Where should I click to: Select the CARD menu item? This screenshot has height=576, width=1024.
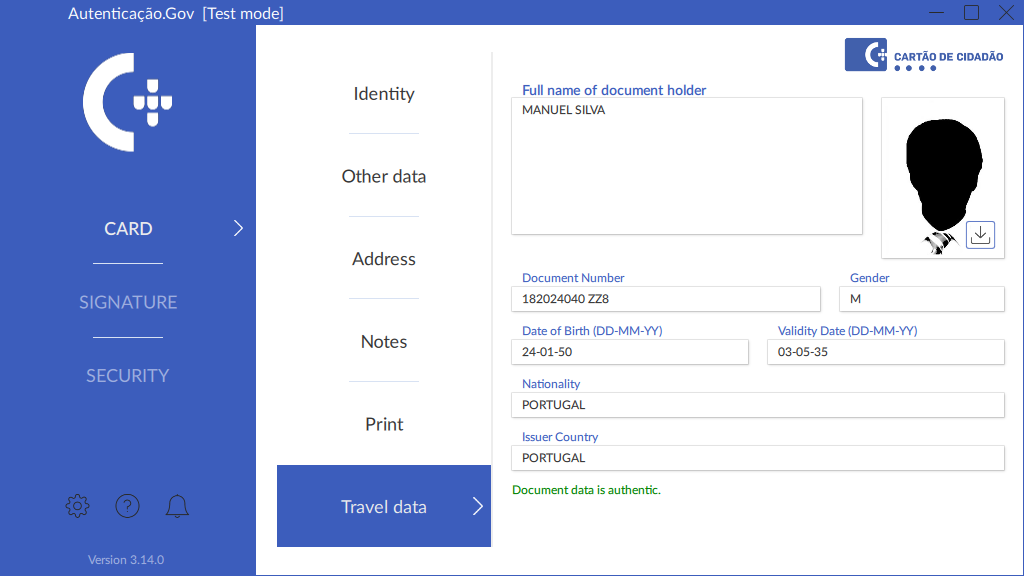pyautogui.click(x=128, y=229)
